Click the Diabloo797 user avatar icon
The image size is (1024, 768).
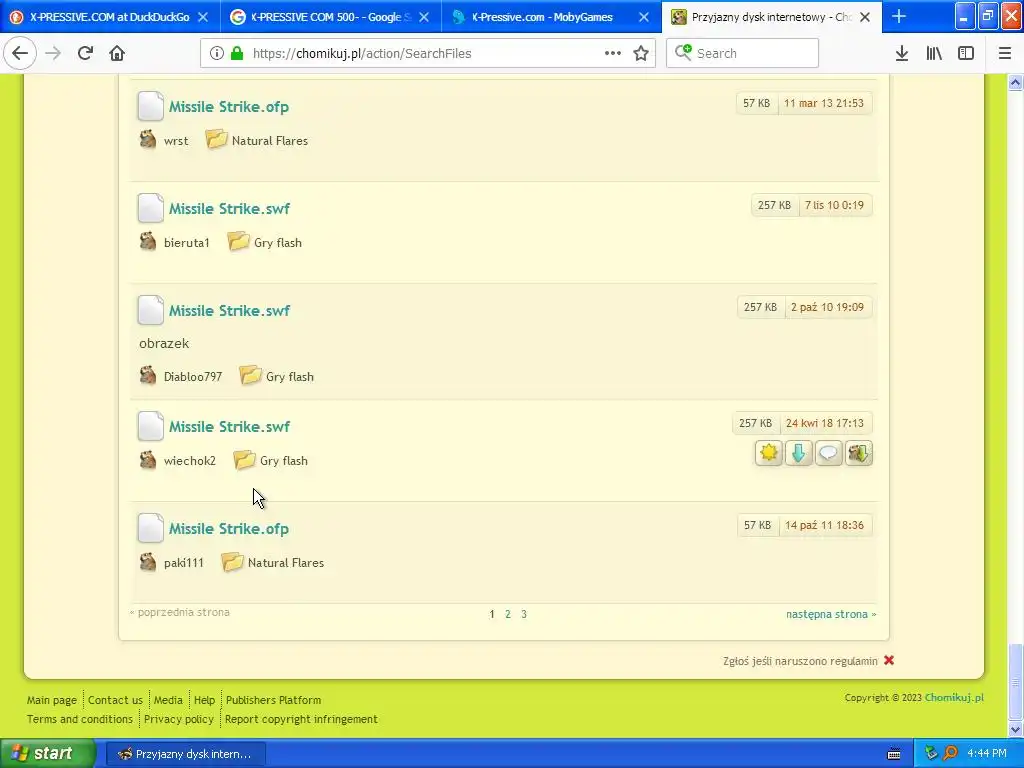[x=148, y=375]
